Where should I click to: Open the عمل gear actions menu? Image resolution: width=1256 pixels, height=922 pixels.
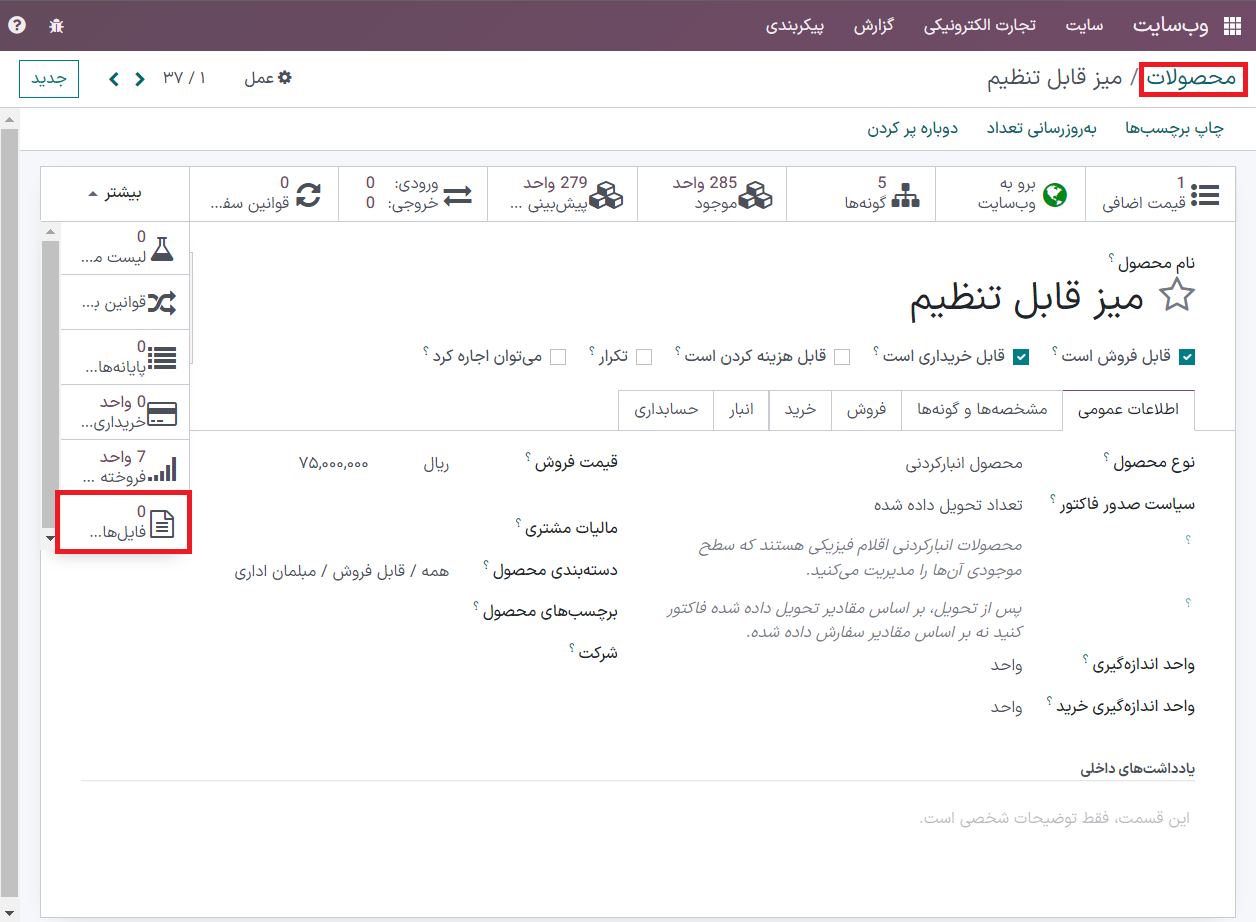[268, 78]
